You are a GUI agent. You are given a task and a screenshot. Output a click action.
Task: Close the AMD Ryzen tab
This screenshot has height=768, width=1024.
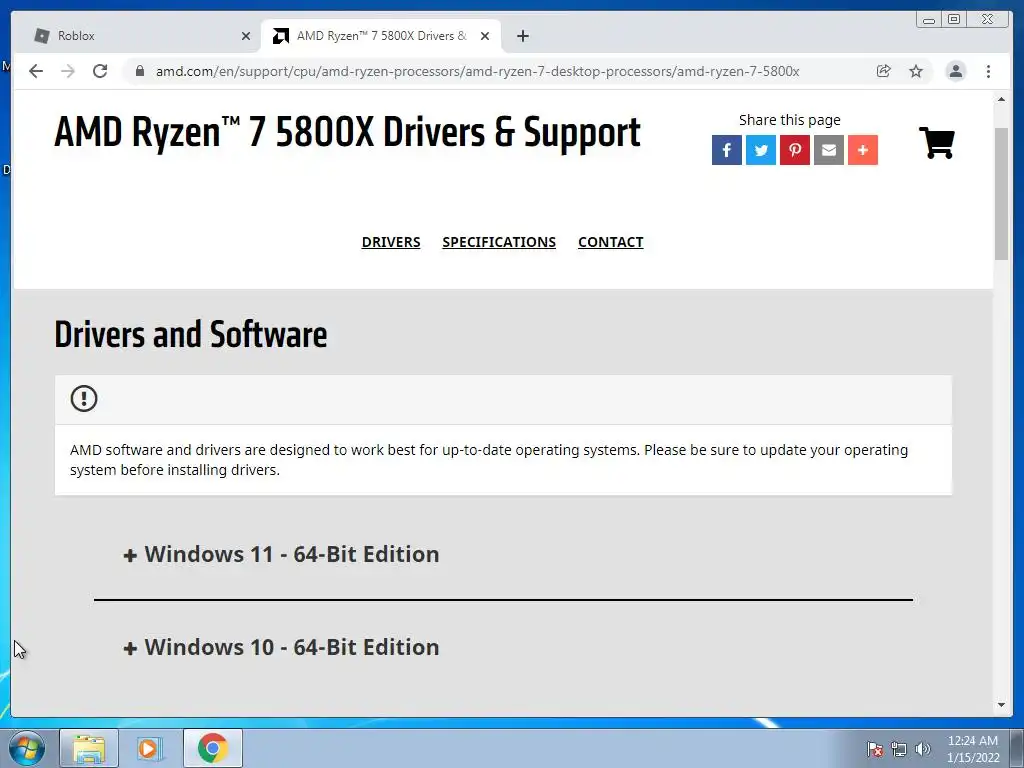pyautogui.click(x=485, y=36)
